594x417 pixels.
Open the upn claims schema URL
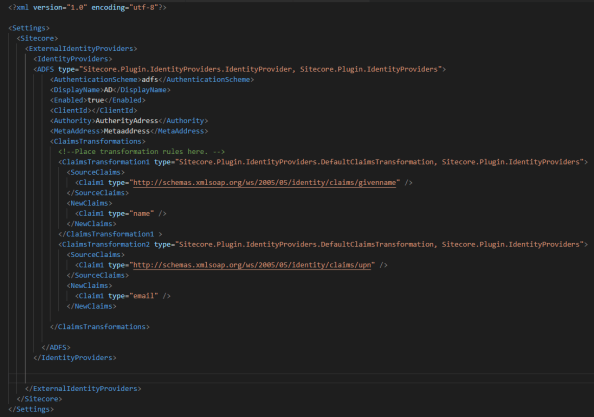[252, 265]
